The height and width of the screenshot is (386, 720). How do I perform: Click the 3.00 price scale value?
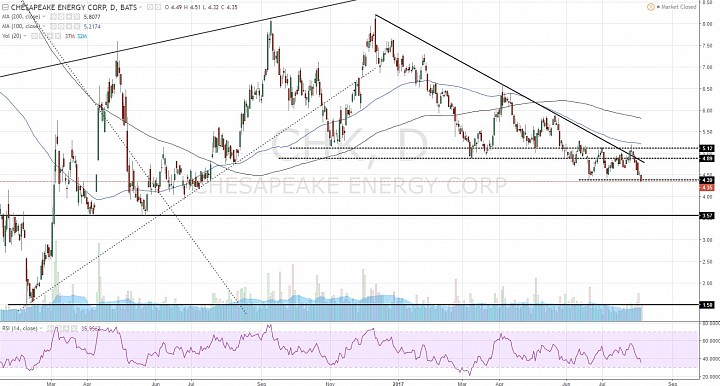(707, 240)
